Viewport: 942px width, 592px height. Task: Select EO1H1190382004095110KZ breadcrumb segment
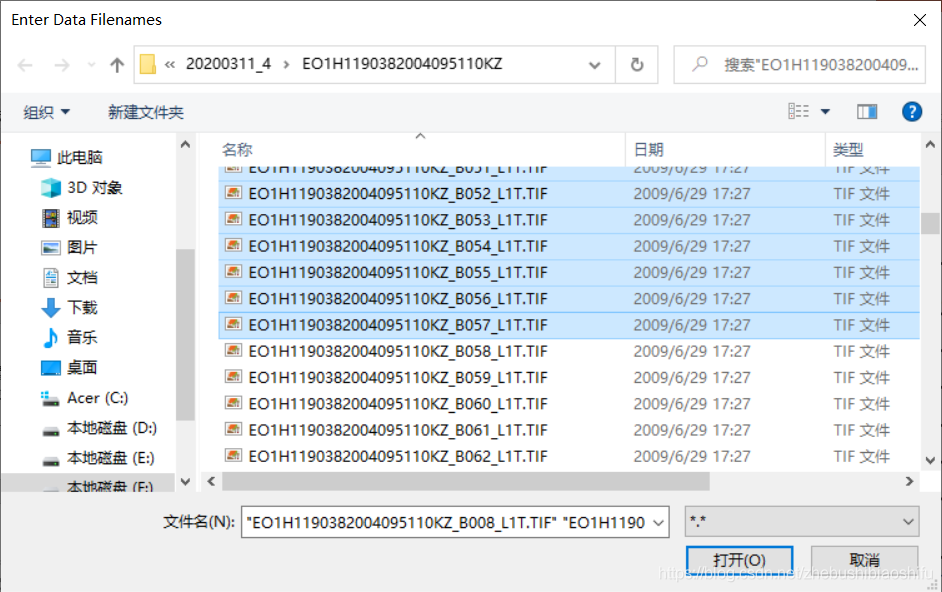point(402,64)
